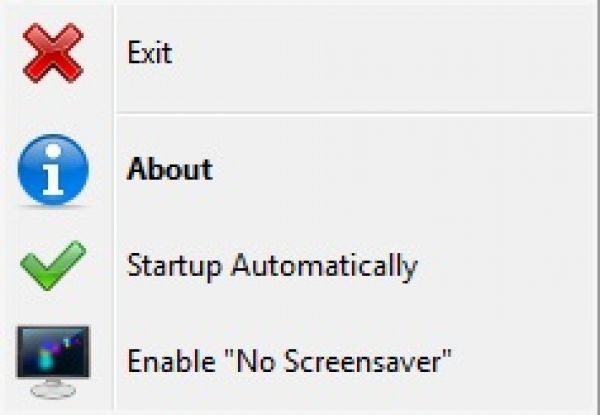This screenshot has width=600, height=415.
Task: Show program info via round "i" icon
Action: 53,169
